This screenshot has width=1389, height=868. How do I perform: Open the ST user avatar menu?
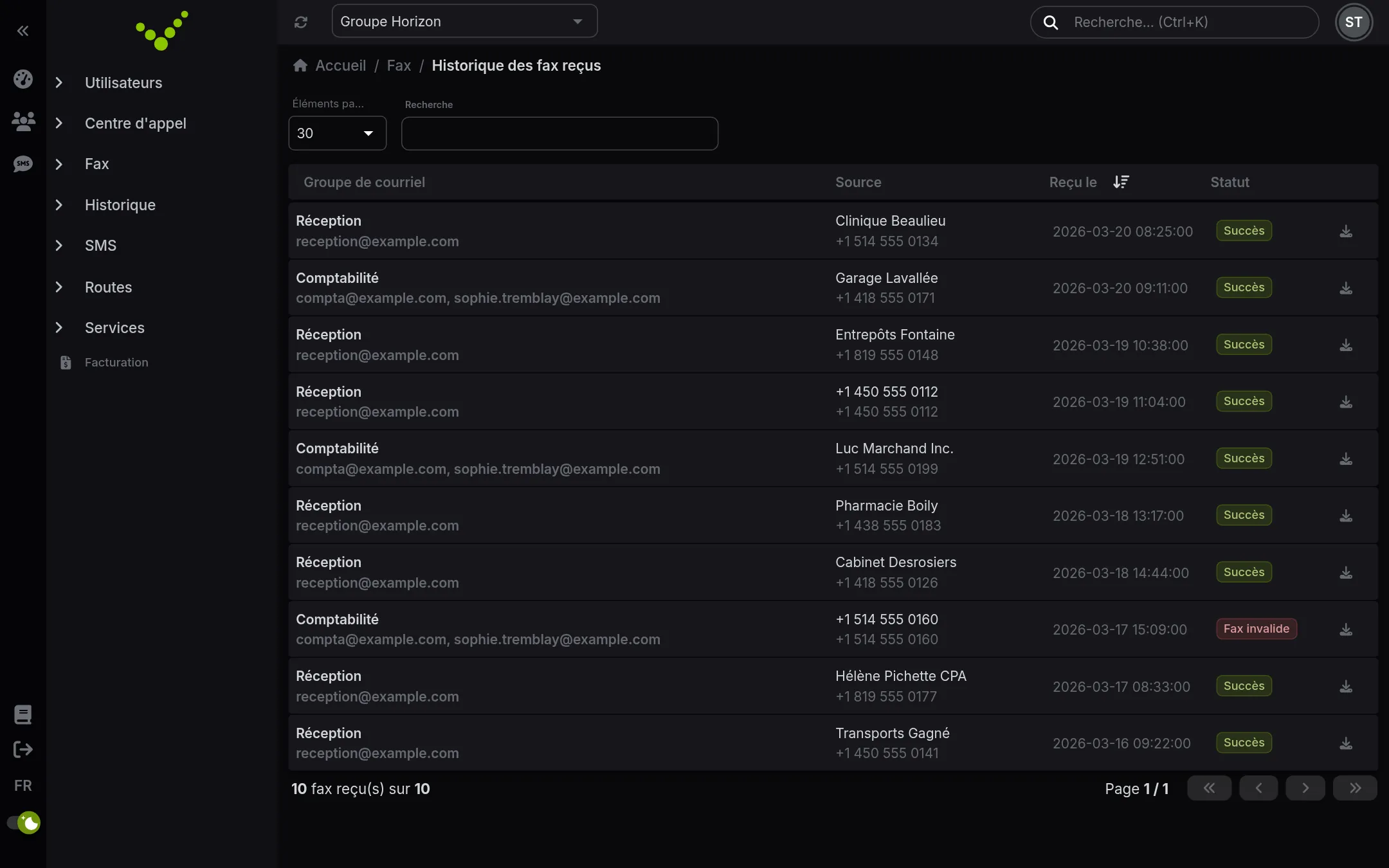coord(1354,22)
